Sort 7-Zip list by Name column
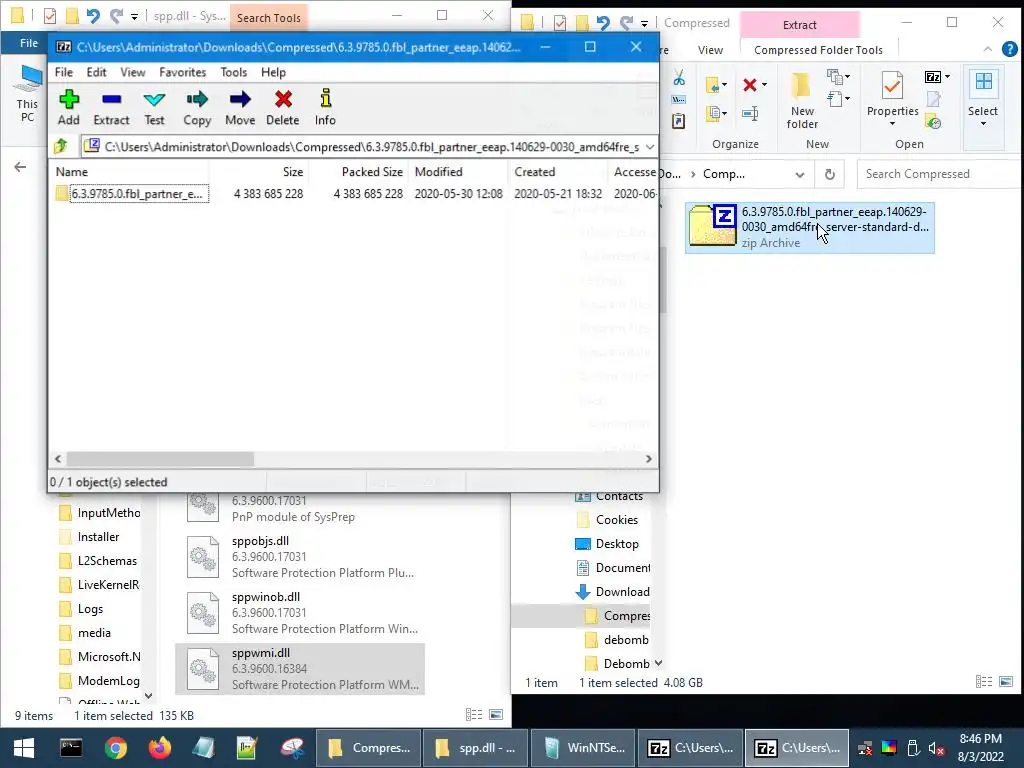 pyautogui.click(x=131, y=172)
